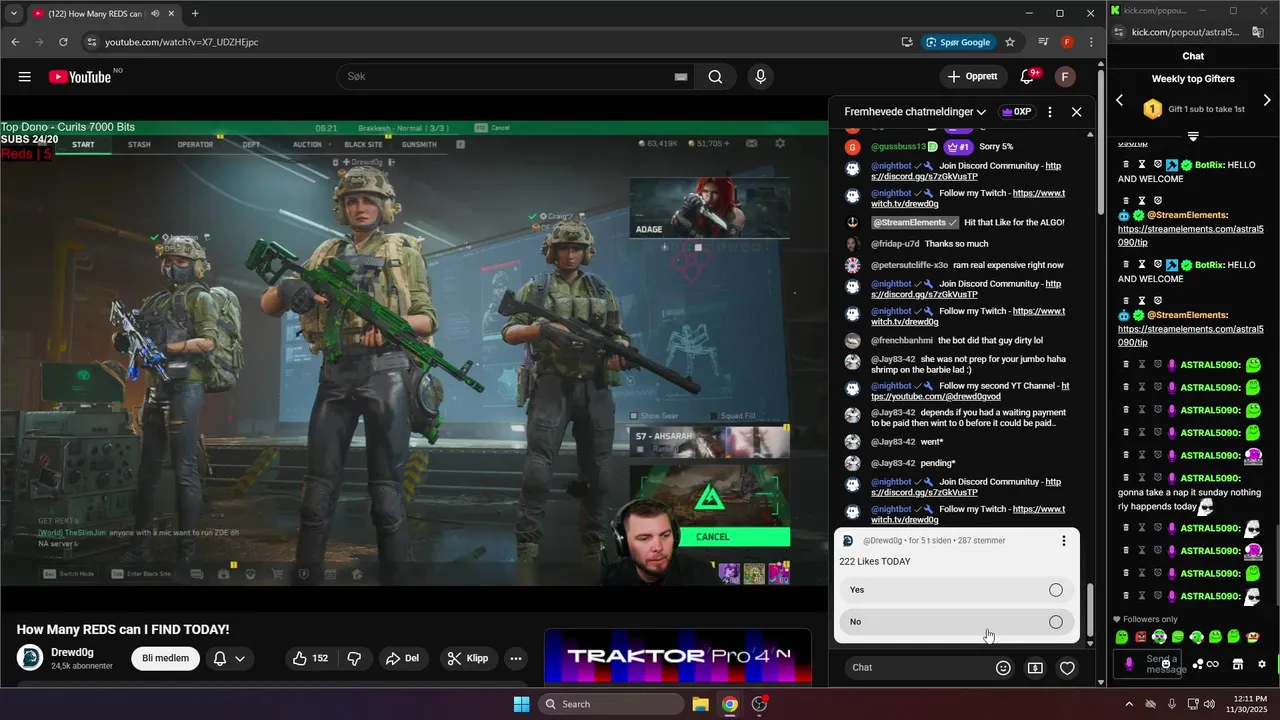Open Chrome media controls icon
1280x720 pixels.
(1043, 42)
